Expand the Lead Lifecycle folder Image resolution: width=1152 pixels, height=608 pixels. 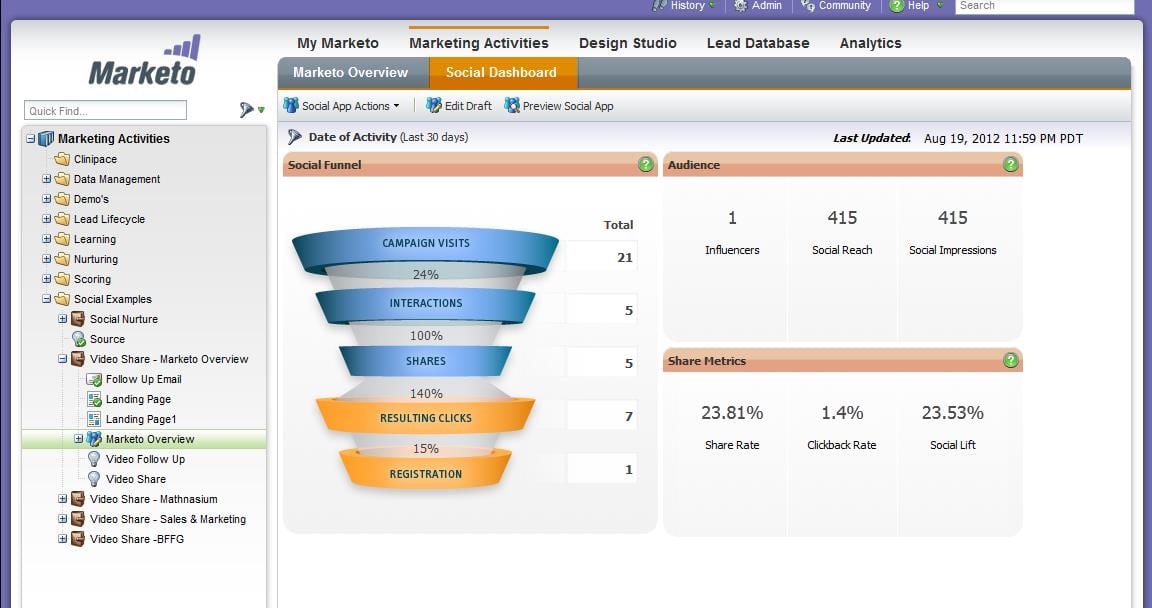tap(46, 219)
